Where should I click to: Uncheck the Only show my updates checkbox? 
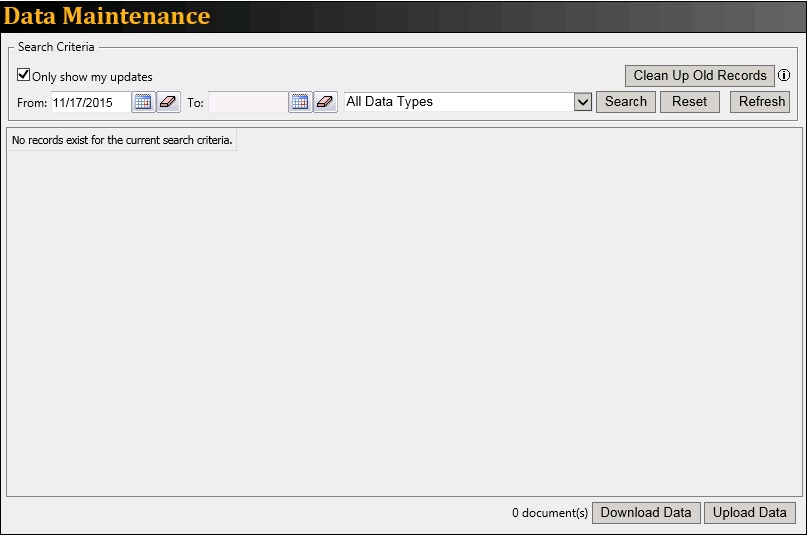pos(24,75)
